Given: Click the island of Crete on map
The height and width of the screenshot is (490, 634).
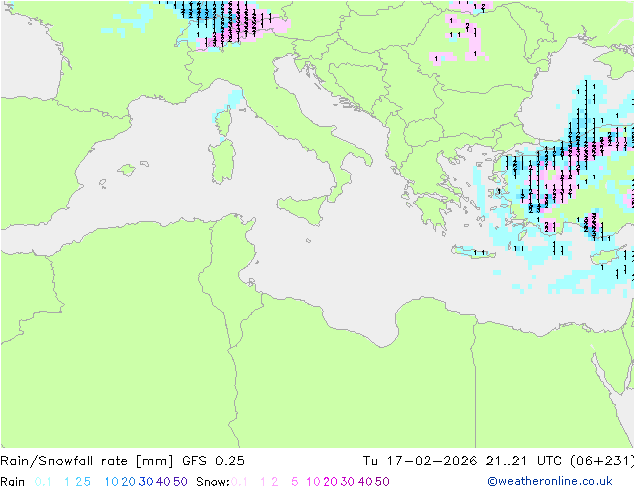Looking at the screenshot, I should point(473,251).
